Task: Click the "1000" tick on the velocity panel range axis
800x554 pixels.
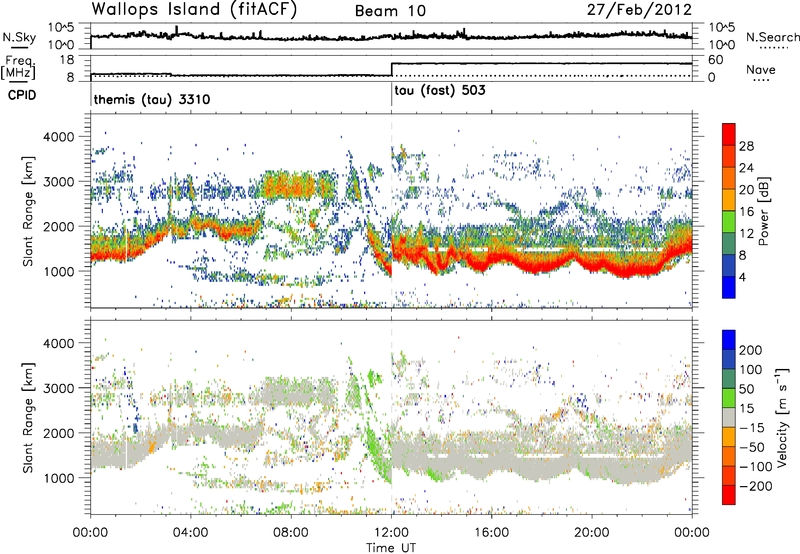Action: pos(58,478)
